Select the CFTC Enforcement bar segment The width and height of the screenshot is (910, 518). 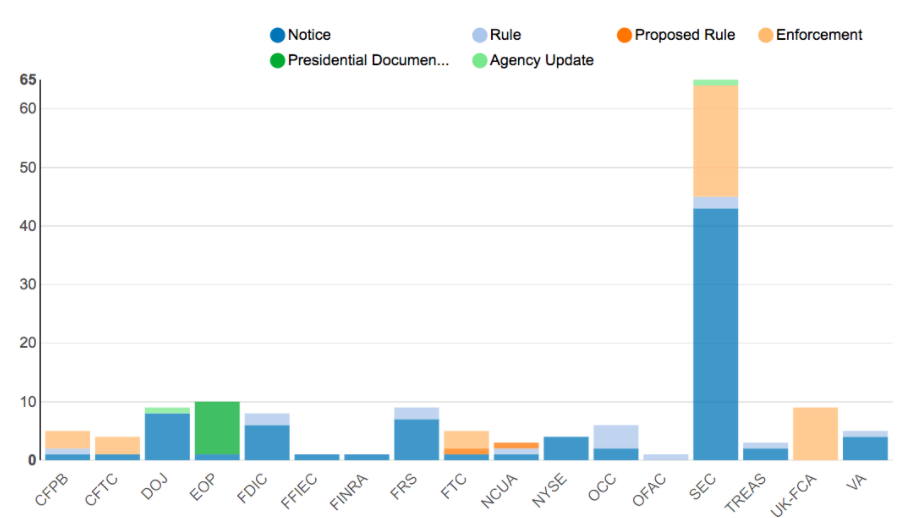pyautogui.click(x=117, y=445)
